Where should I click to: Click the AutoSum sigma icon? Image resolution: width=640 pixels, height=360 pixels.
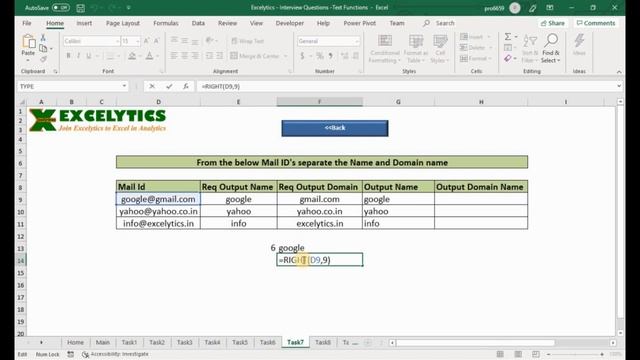click(x=508, y=37)
